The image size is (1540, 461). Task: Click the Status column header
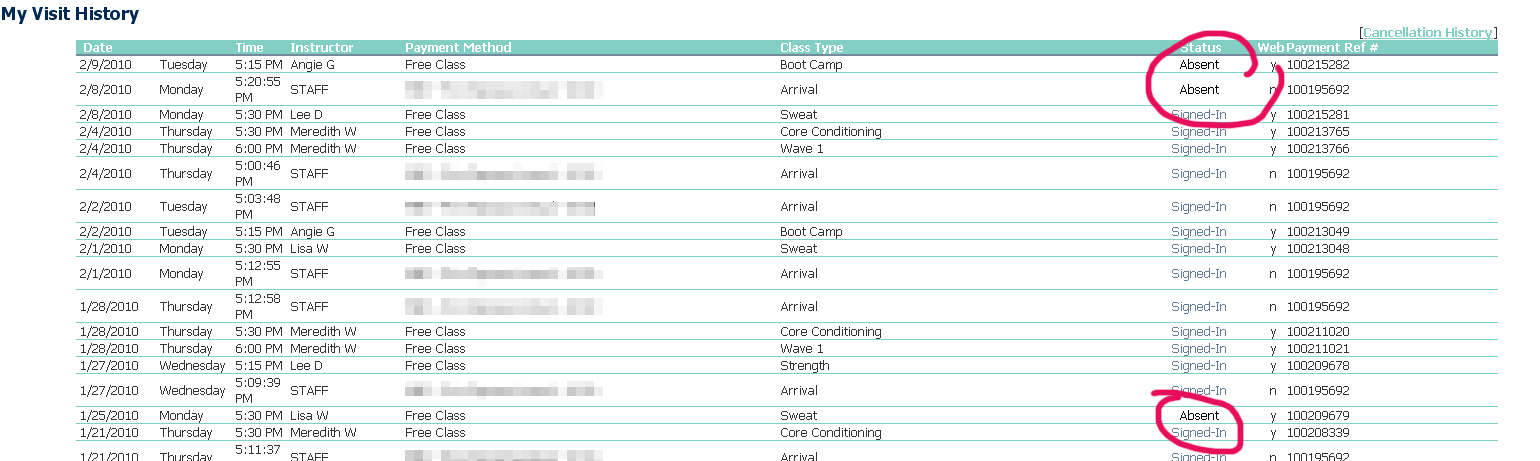coord(1199,48)
